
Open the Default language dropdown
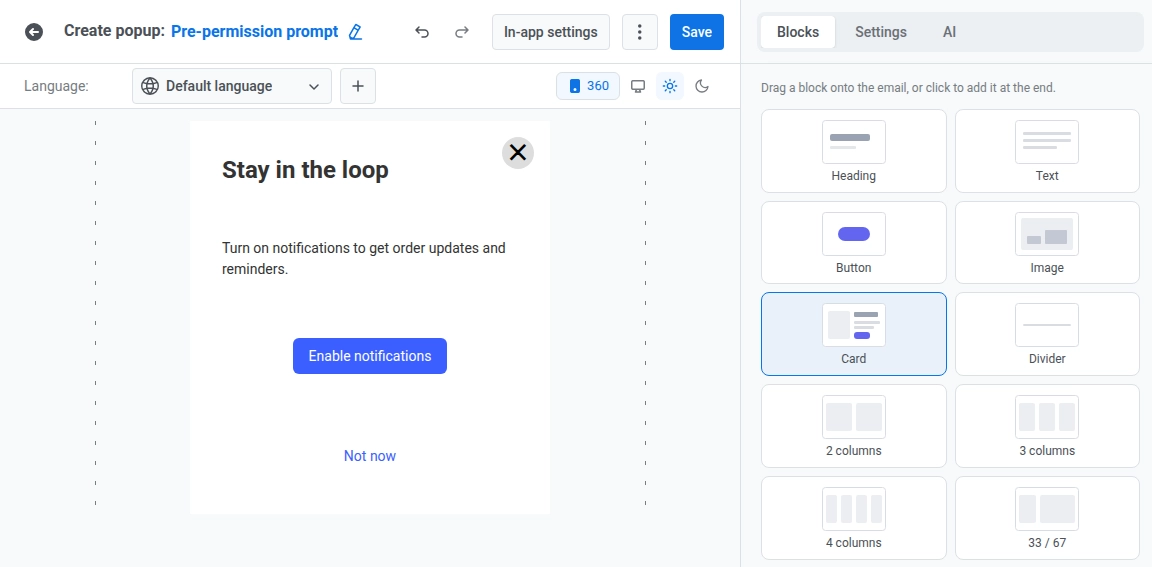tap(232, 86)
